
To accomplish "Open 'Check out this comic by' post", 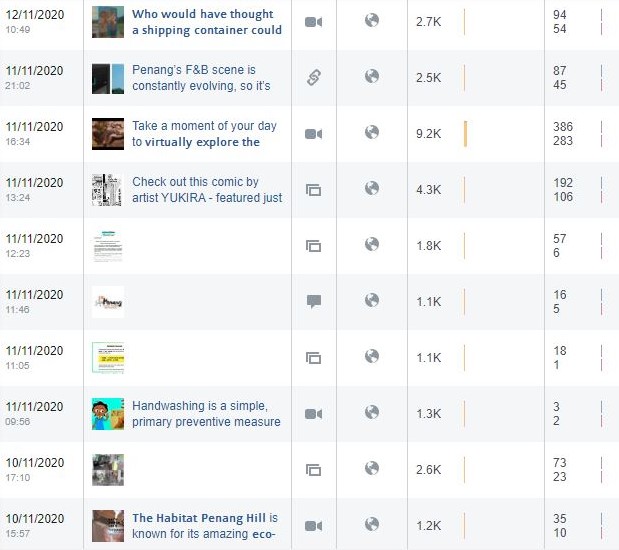I will click(207, 190).
